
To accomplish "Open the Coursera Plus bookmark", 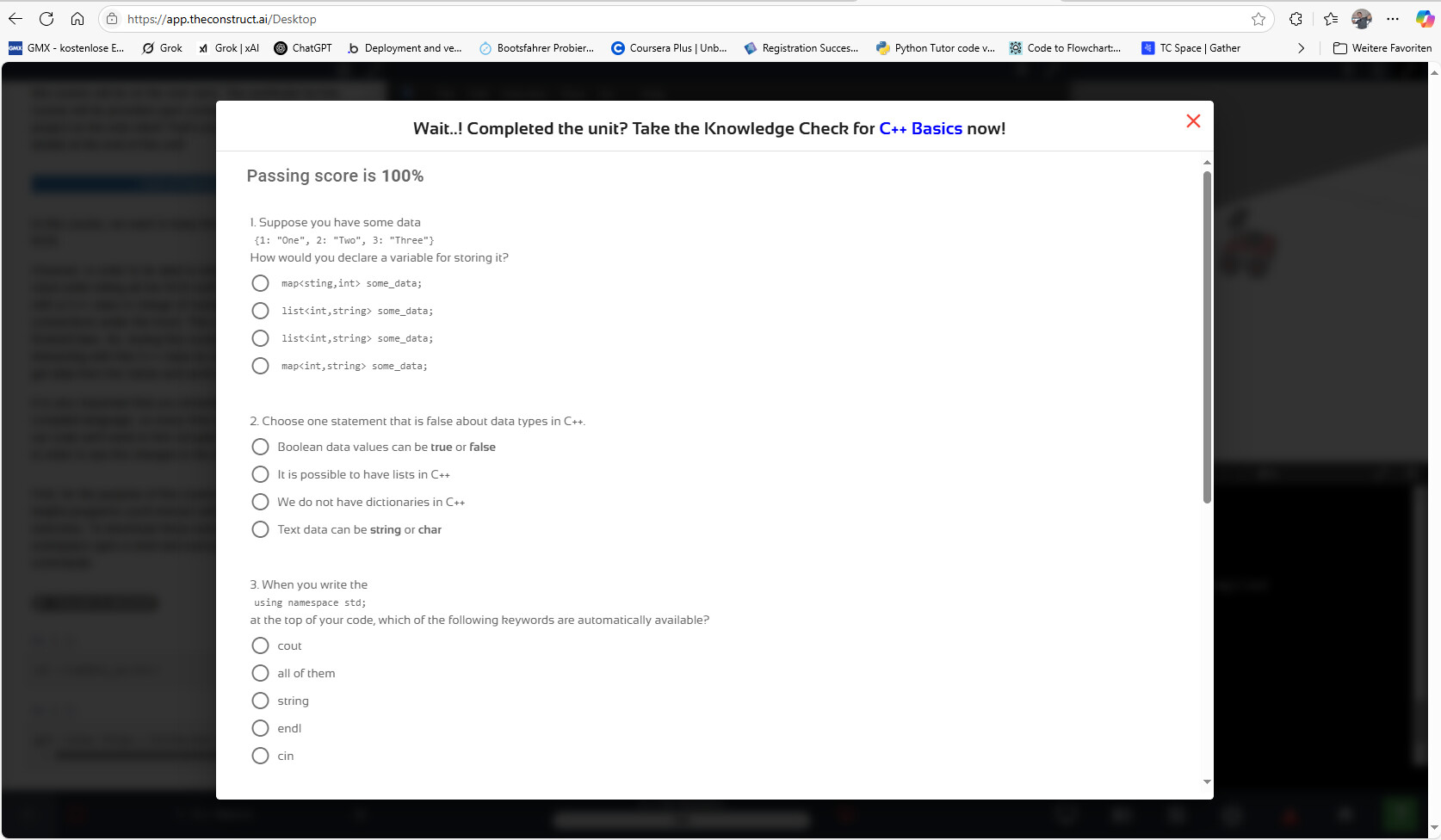I will click(x=670, y=48).
